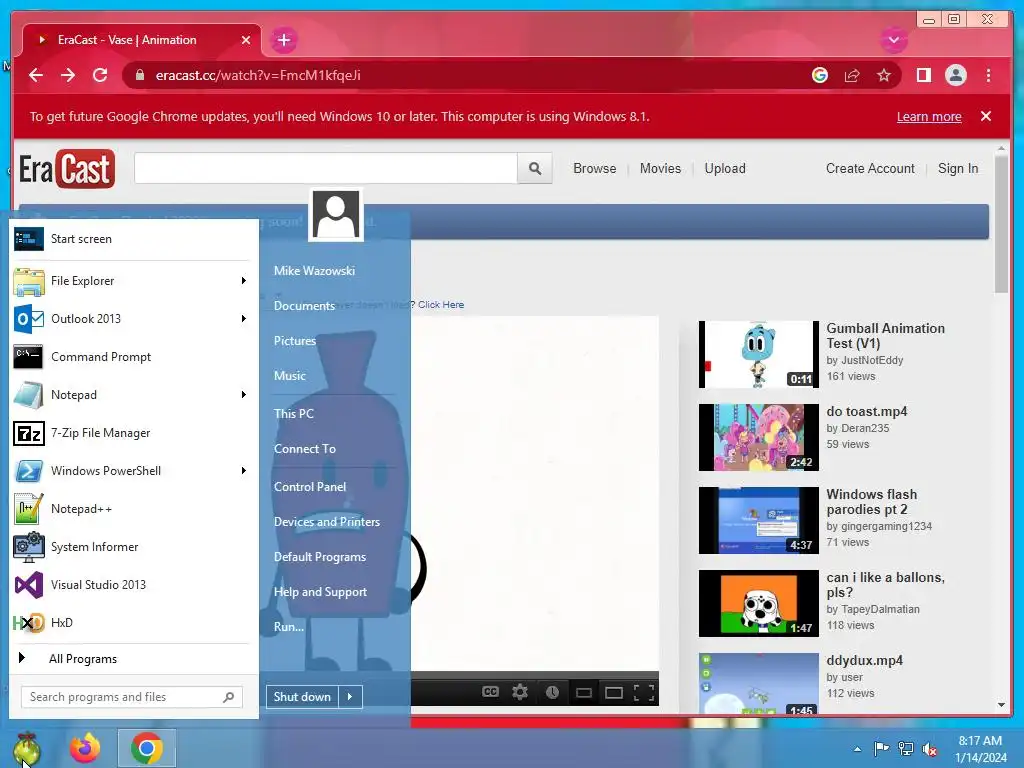
Task: Expand Outlook 2013 jump list arrow
Action: pyautogui.click(x=244, y=319)
